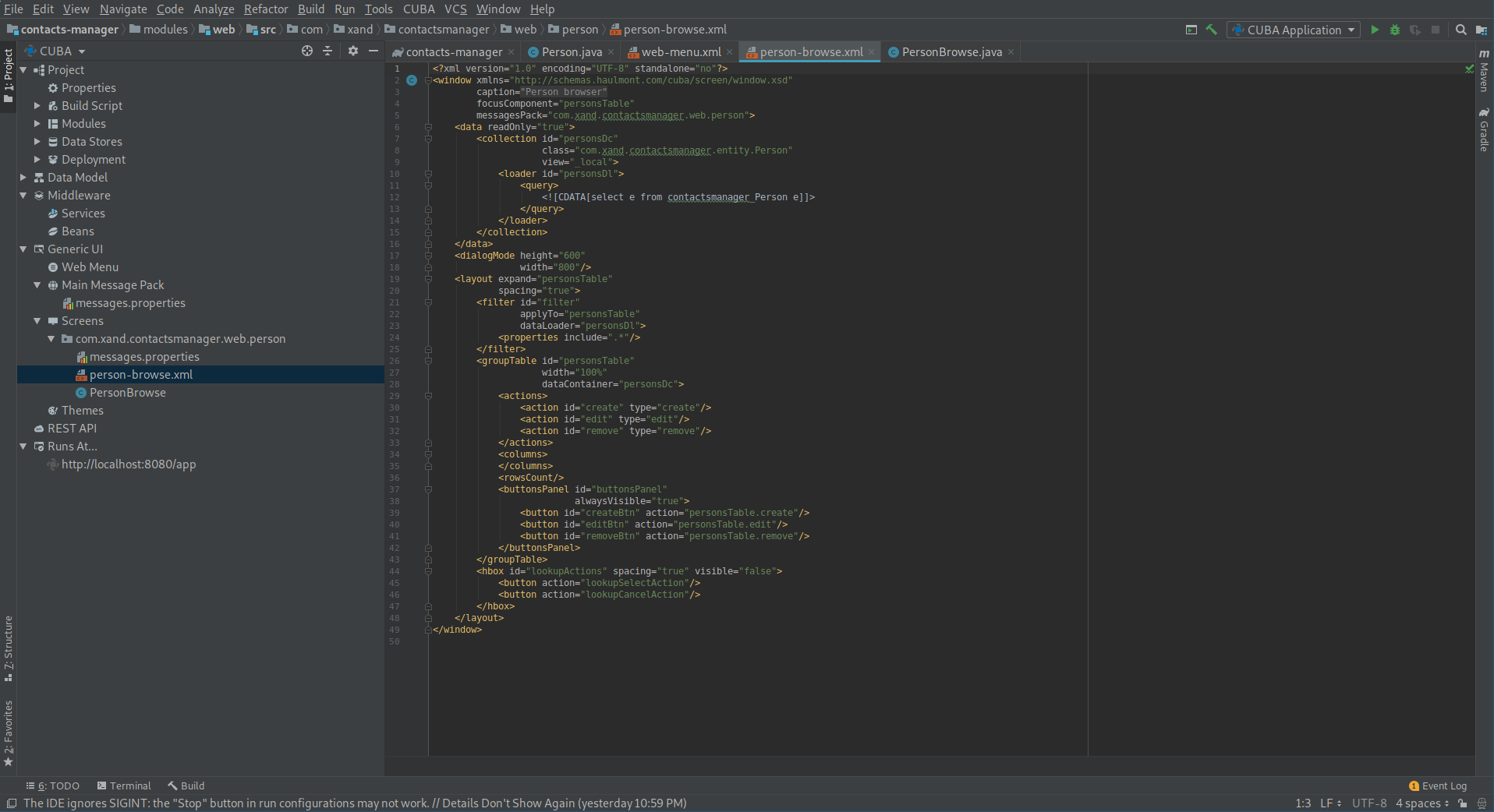Click the gutter controller icon on line 2
Screen dimensions: 1494x812
tap(412, 80)
